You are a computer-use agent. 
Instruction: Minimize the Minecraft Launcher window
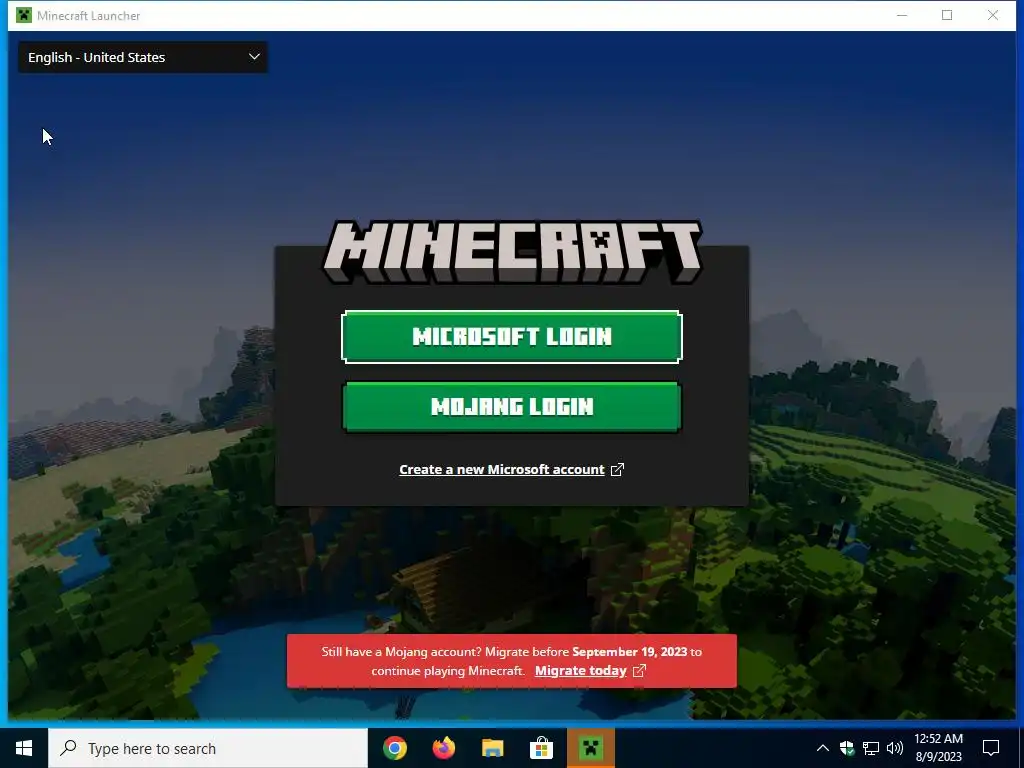pos(903,15)
